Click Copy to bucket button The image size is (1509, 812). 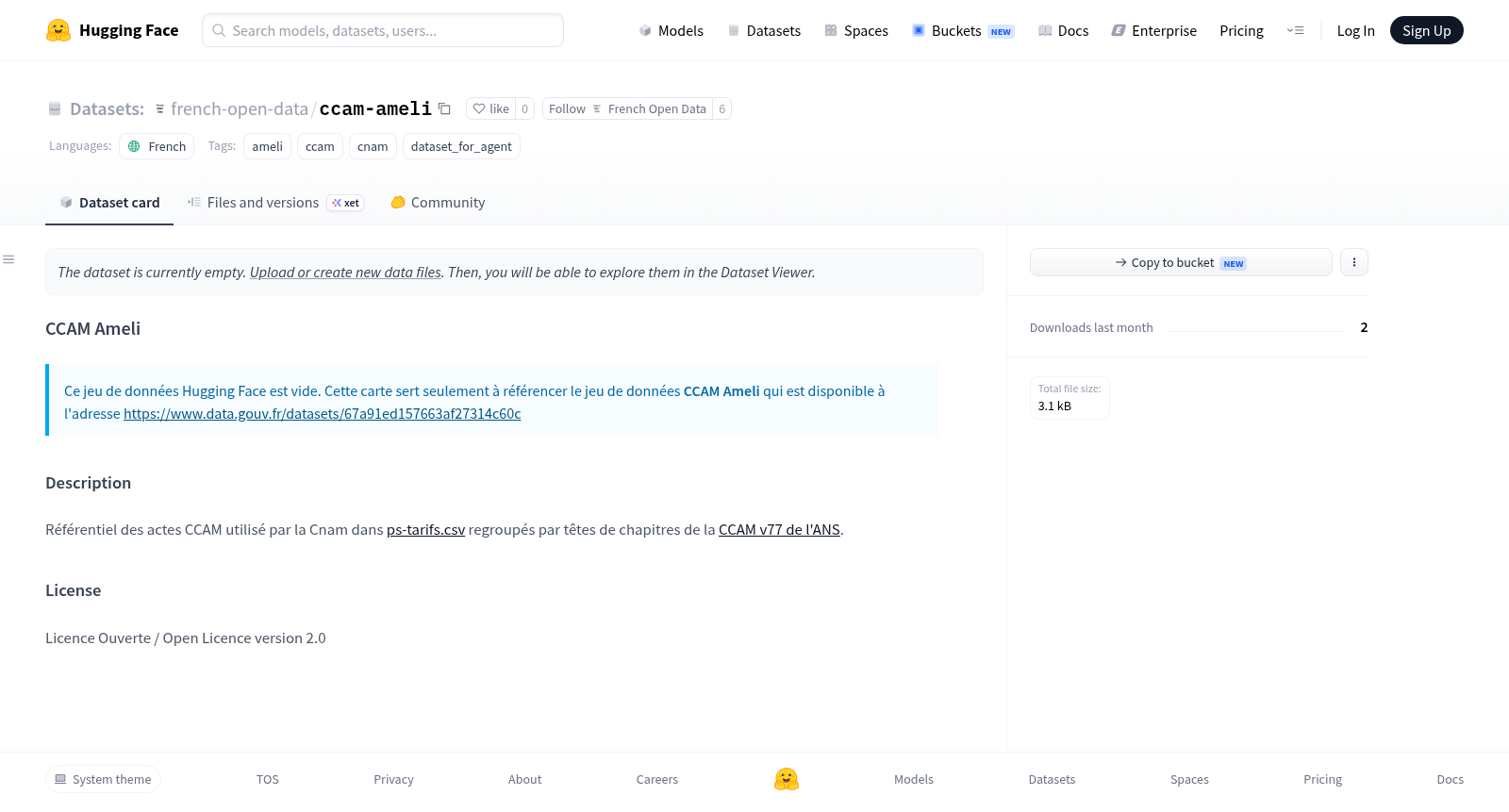point(1181,262)
